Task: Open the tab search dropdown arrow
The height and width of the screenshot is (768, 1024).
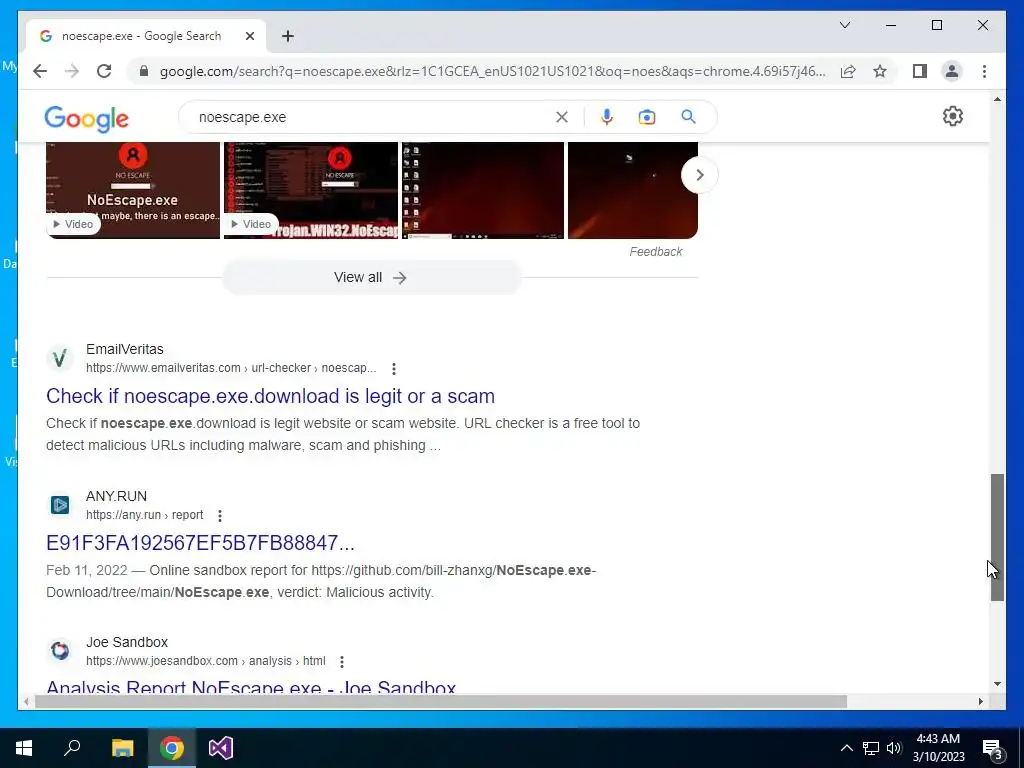Action: pos(844,25)
